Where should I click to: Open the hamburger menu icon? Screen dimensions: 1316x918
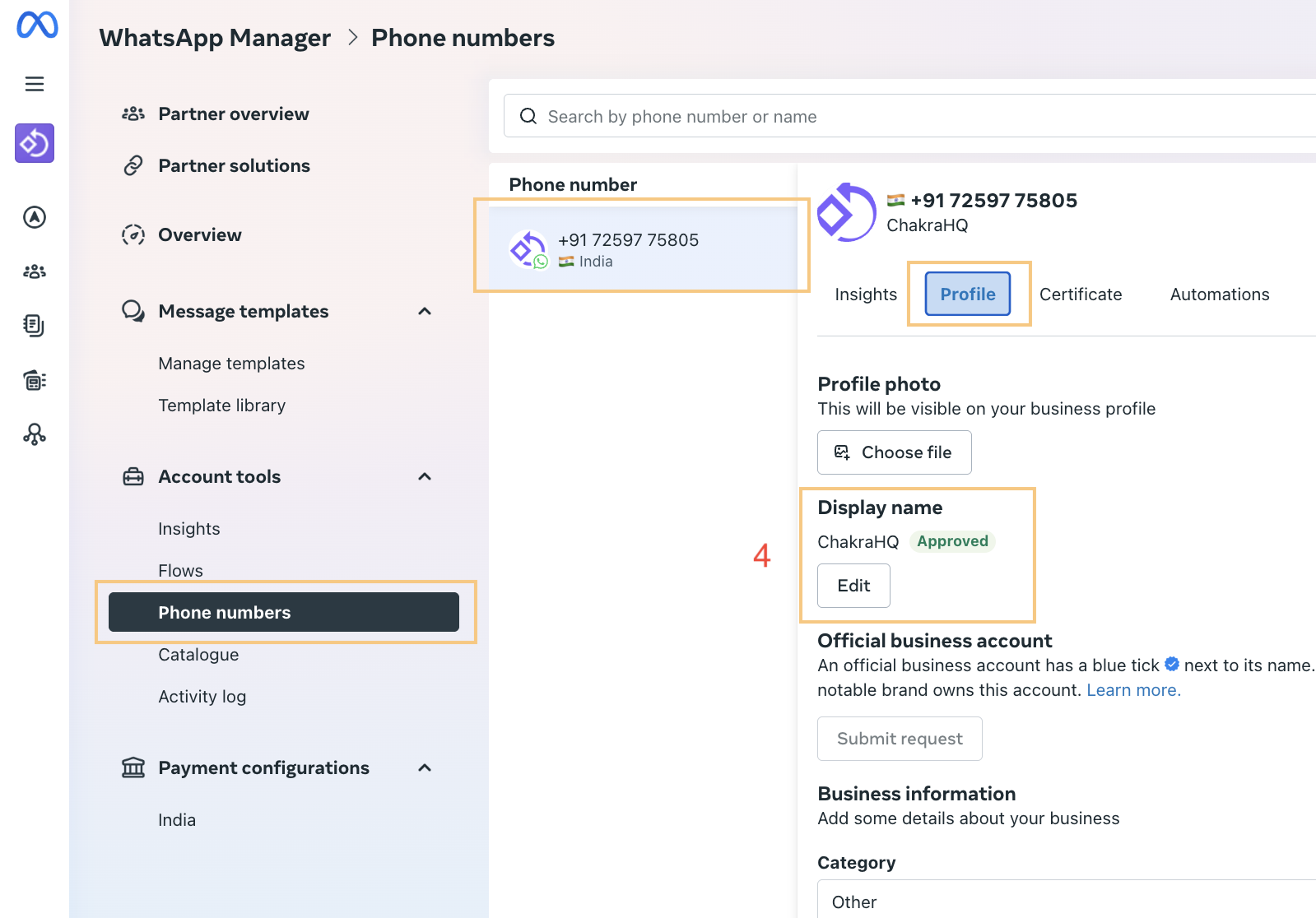coord(35,84)
